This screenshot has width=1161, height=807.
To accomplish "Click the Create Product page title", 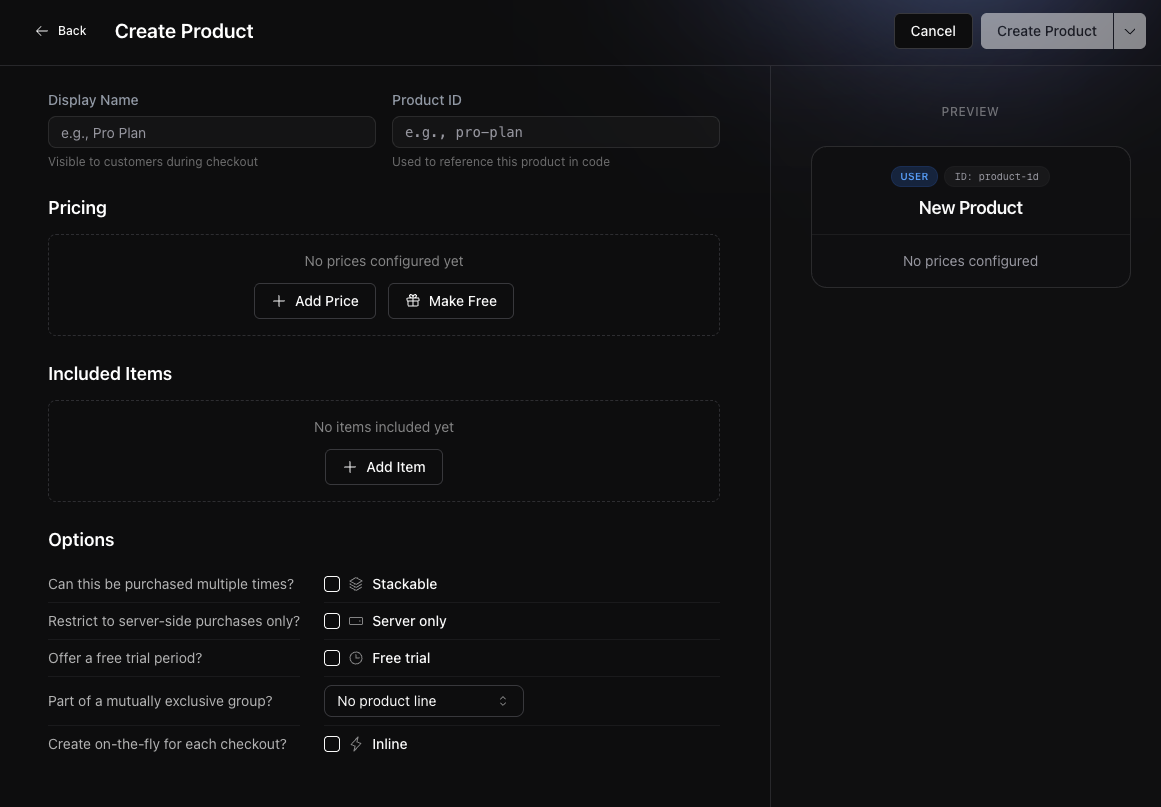I will [184, 31].
